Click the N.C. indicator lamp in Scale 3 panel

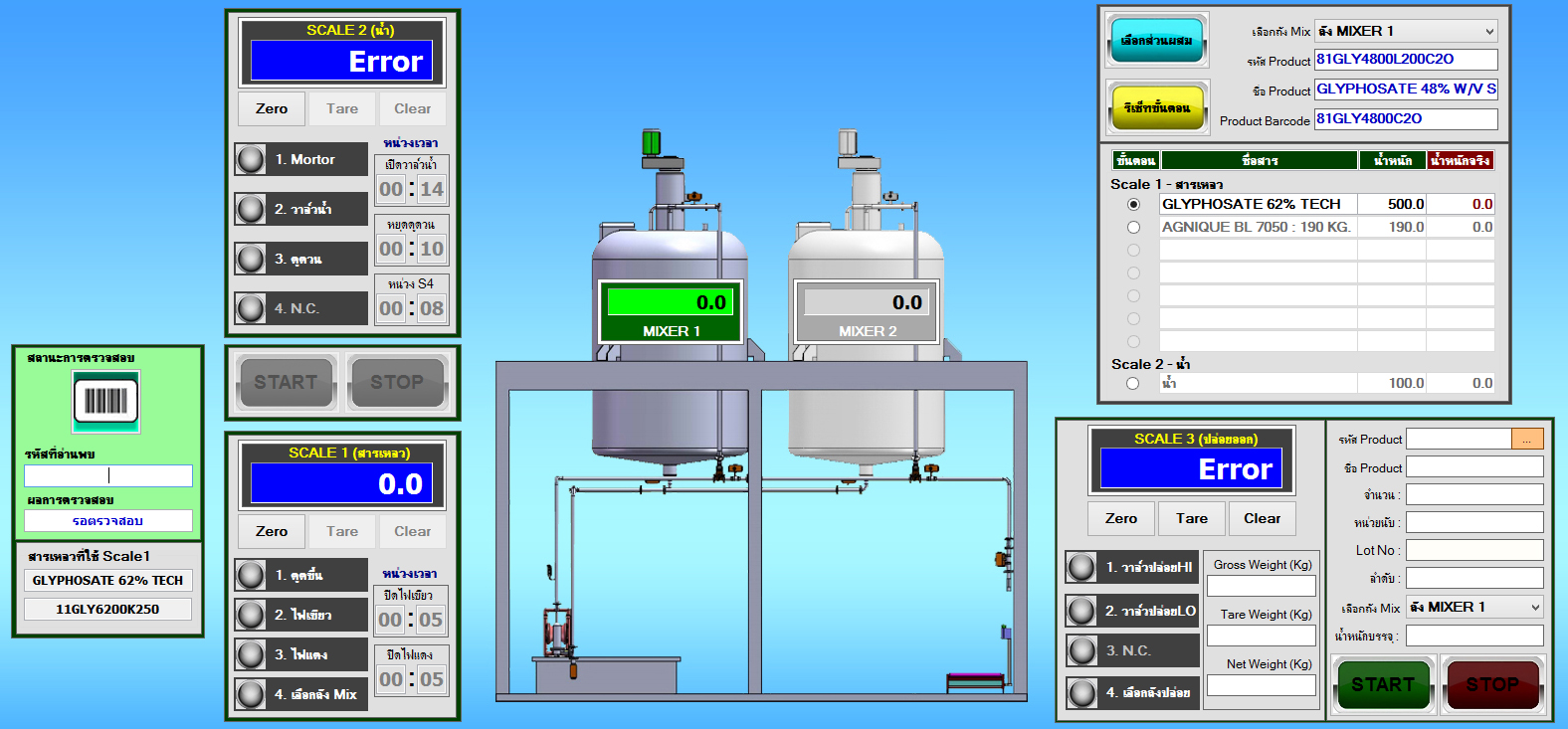(1081, 650)
